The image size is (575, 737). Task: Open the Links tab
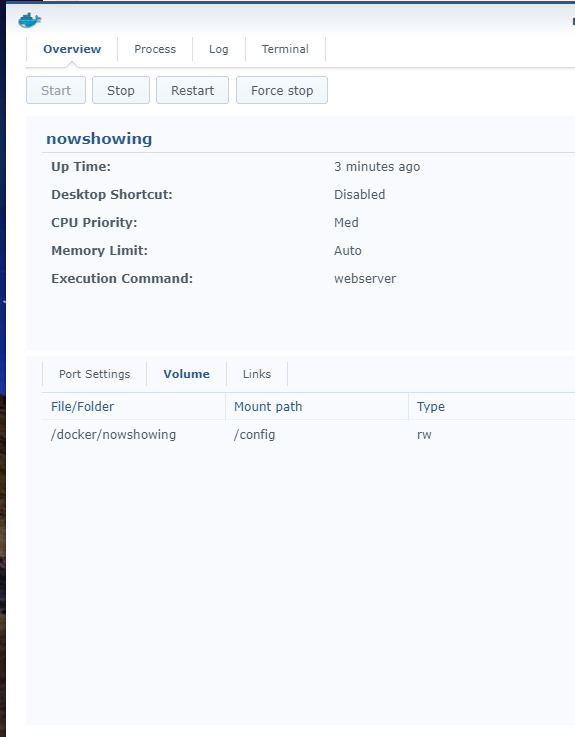pos(257,374)
